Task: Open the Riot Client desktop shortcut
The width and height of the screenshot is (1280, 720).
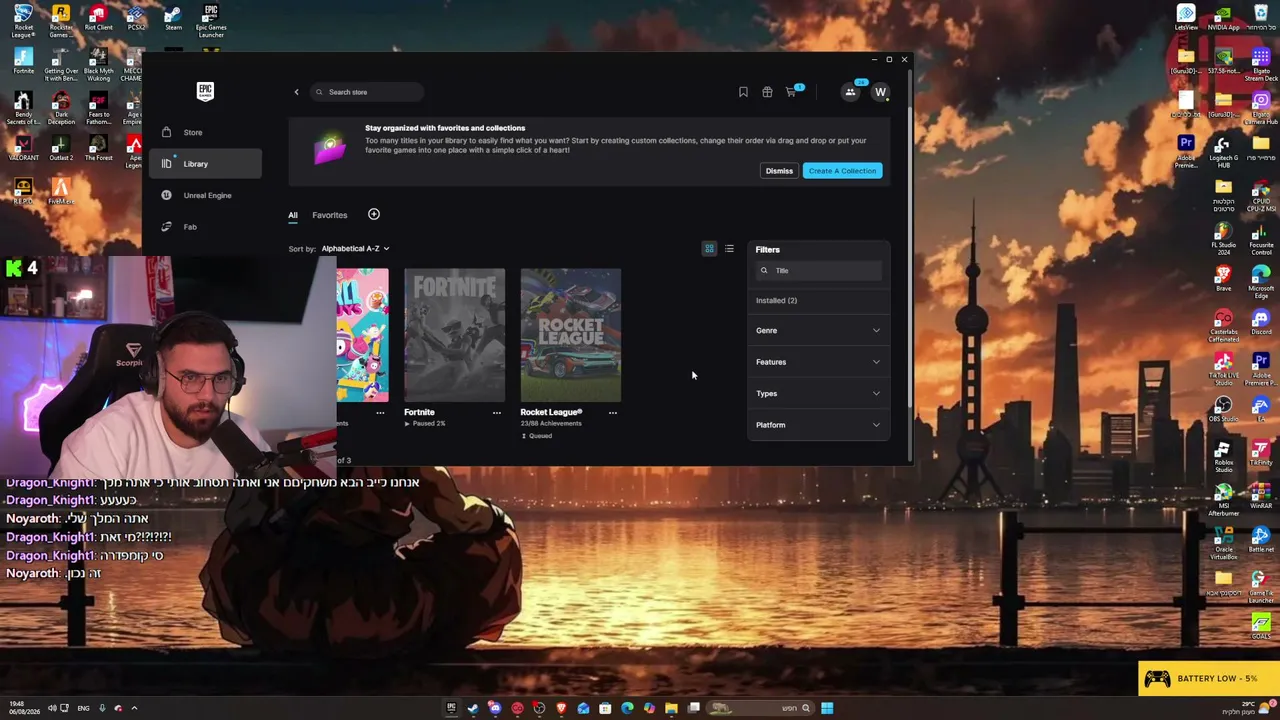Action: [98, 18]
